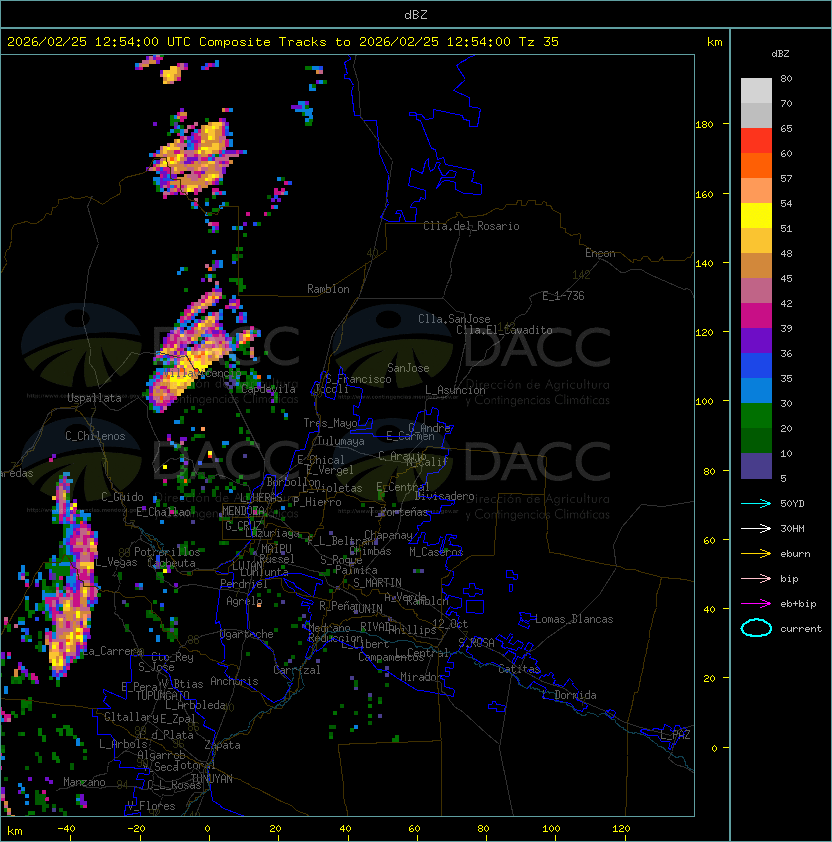Click the cyan 50YD arrow legend icon
Image resolution: width=832 pixels, height=842 pixels.
756,503
